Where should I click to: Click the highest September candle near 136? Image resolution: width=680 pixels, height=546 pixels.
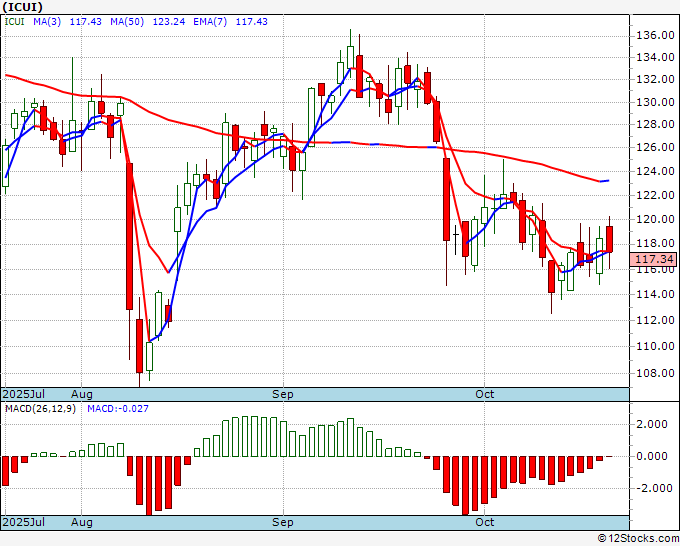[x=350, y=57]
